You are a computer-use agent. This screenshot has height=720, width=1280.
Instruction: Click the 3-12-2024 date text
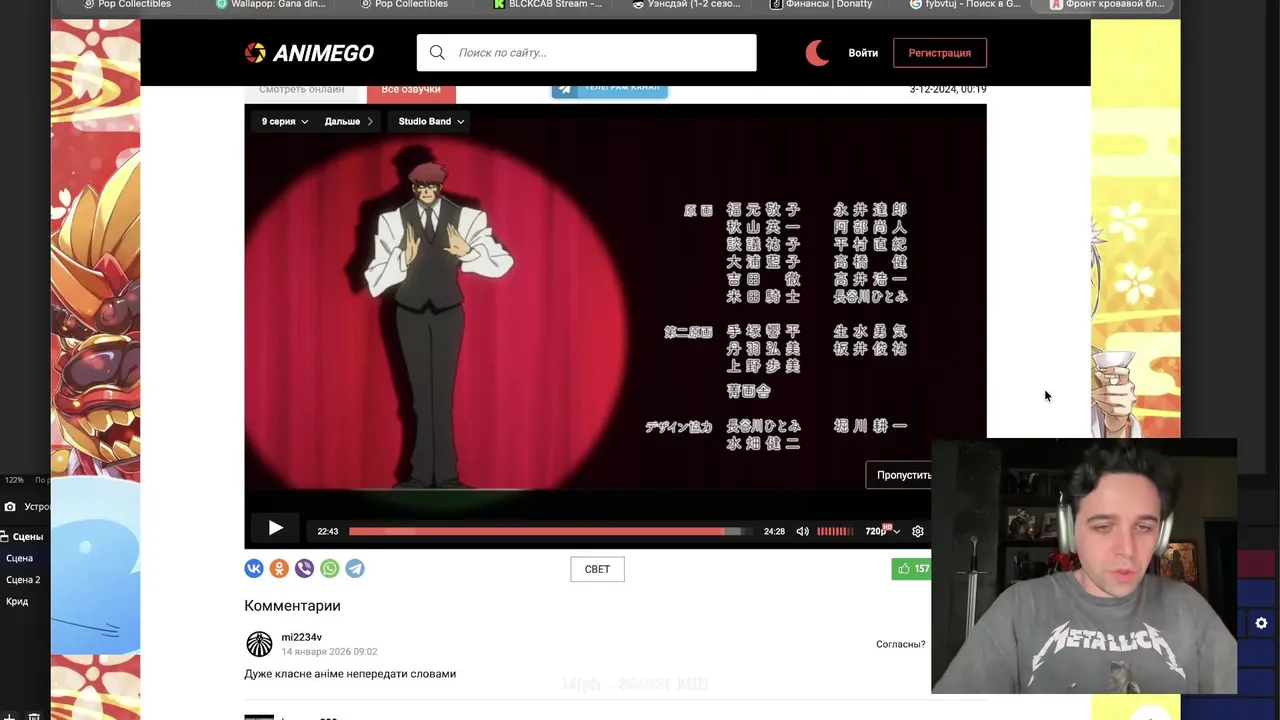point(948,89)
